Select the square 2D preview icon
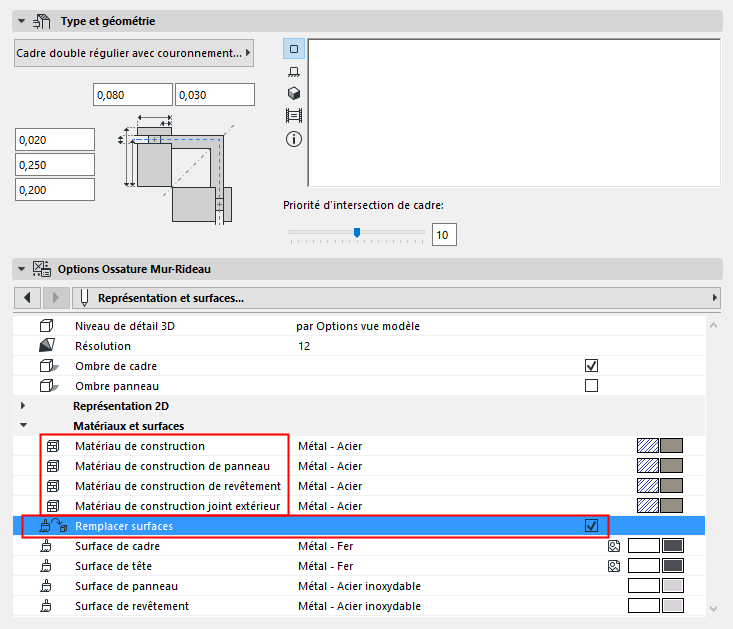733x629 pixels. coord(294,49)
